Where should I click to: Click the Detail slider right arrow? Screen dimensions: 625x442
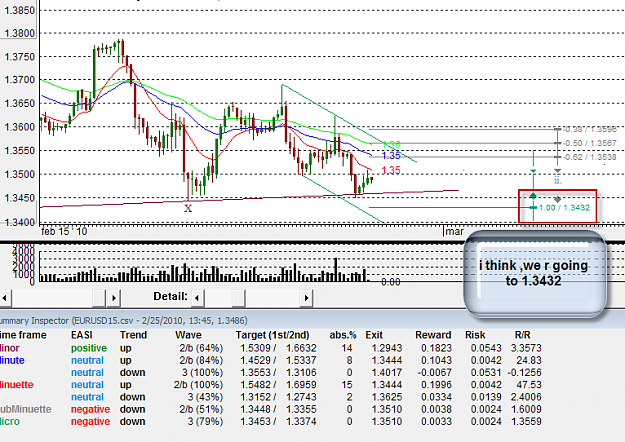(x=306, y=298)
